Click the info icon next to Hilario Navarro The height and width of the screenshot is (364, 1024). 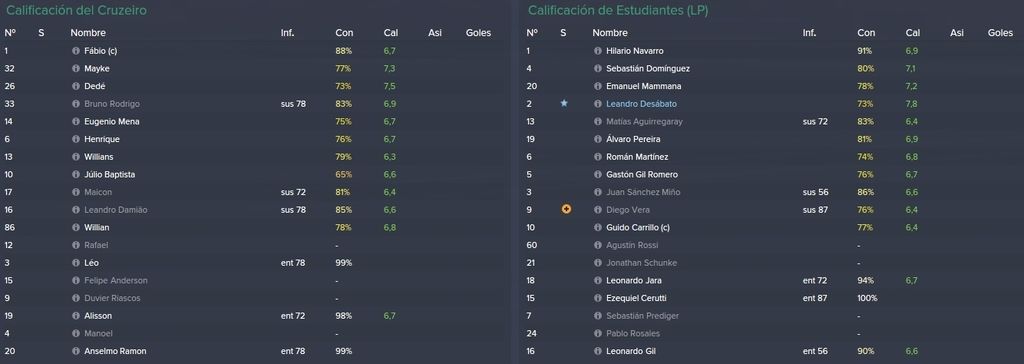pyautogui.click(x=598, y=51)
